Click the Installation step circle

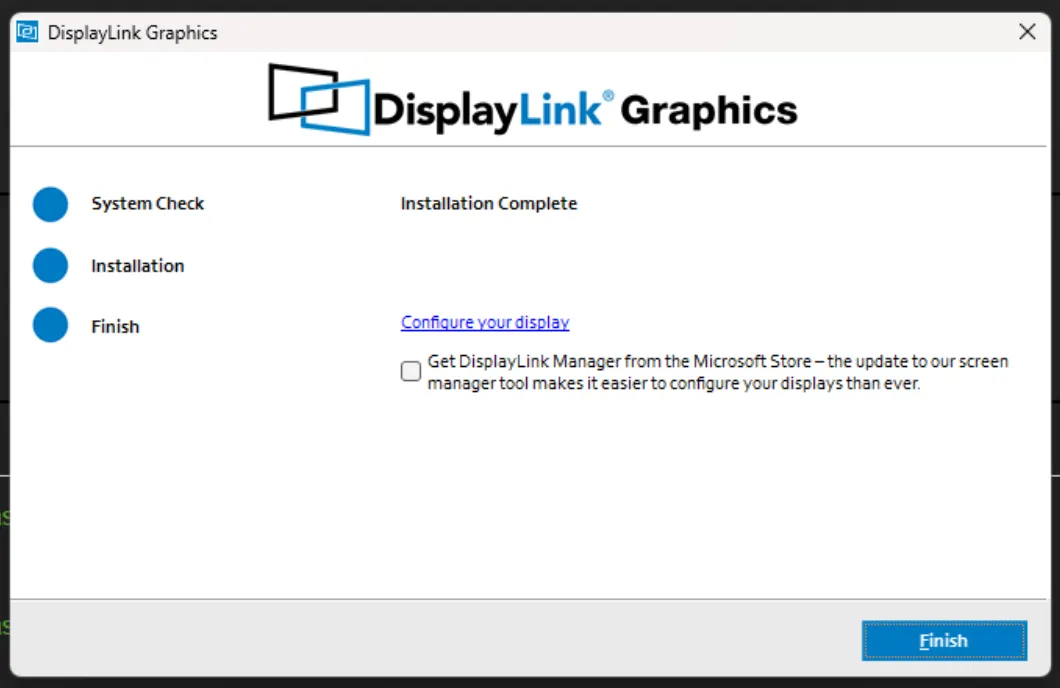(x=50, y=265)
